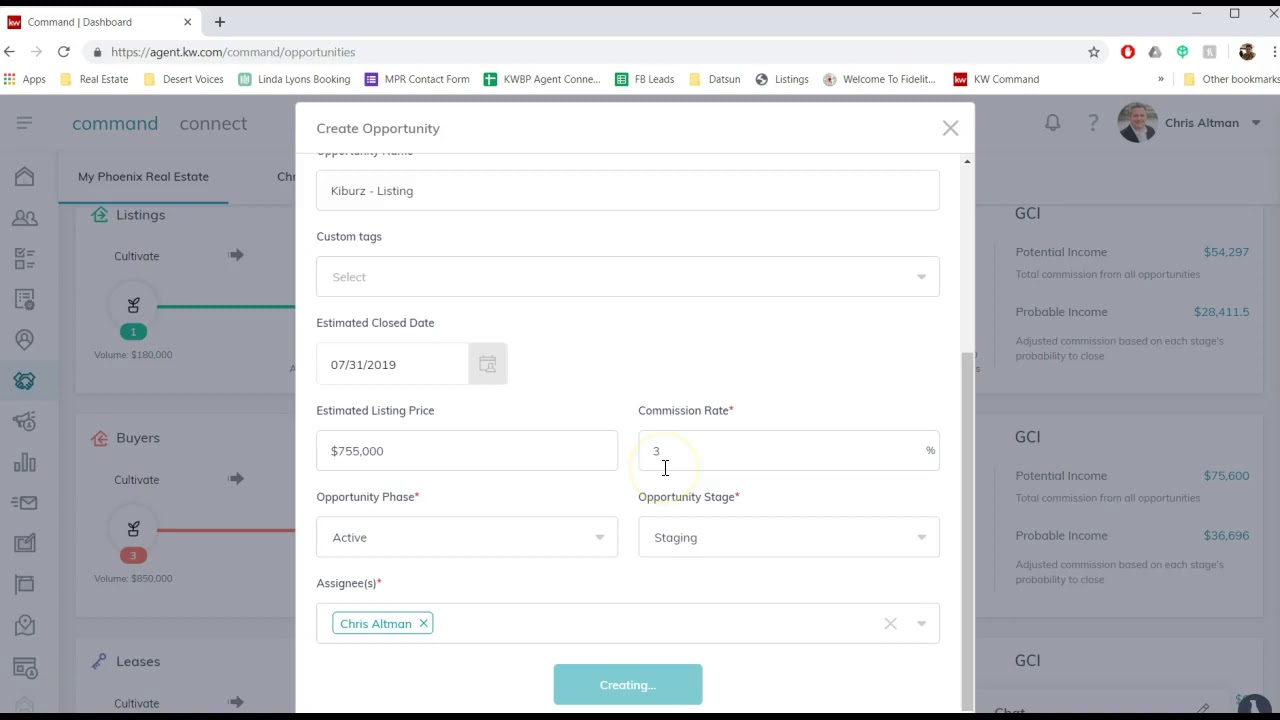The height and width of the screenshot is (720, 1280).
Task: Close the Create Opportunity dialog
Action: point(950,128)
